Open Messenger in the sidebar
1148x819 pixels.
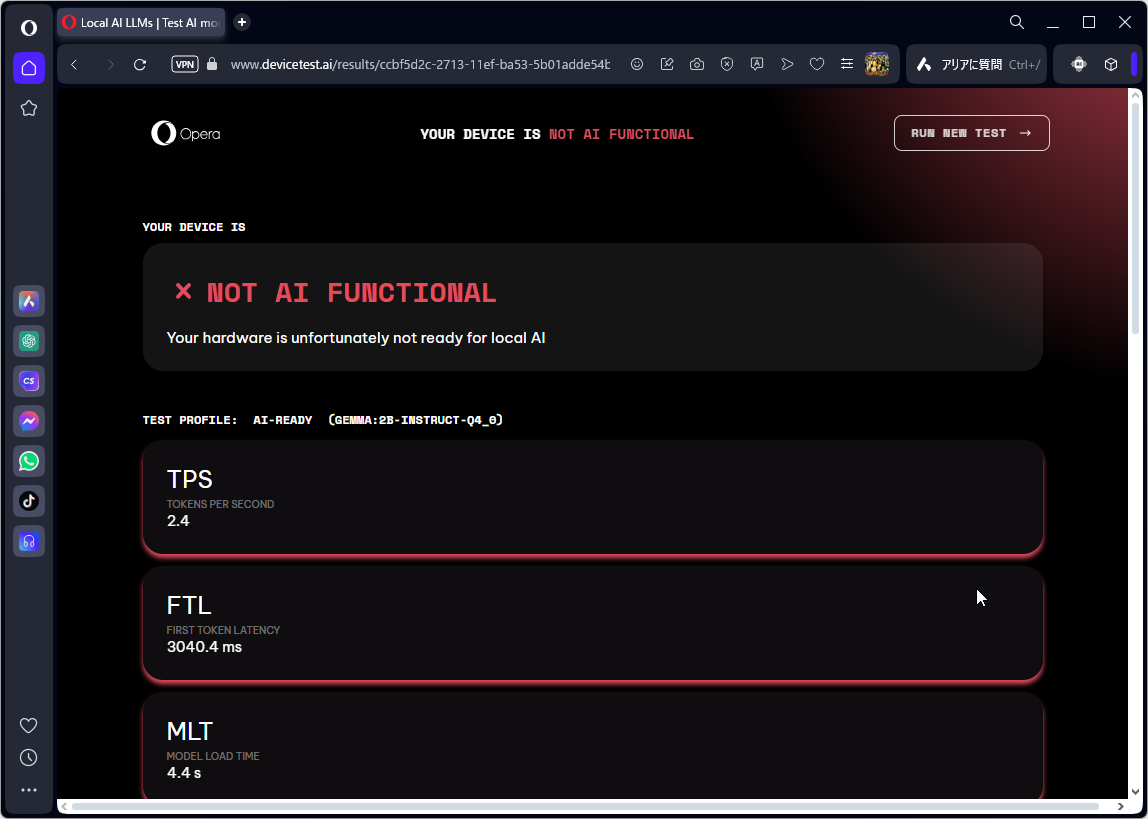tap(29, 422)
